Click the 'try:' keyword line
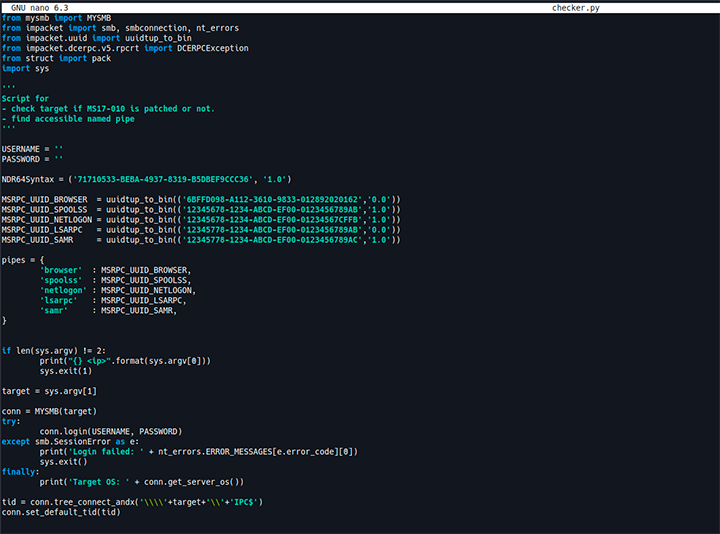Viewport: 720px width, 534px height. [x=11, y=422]
